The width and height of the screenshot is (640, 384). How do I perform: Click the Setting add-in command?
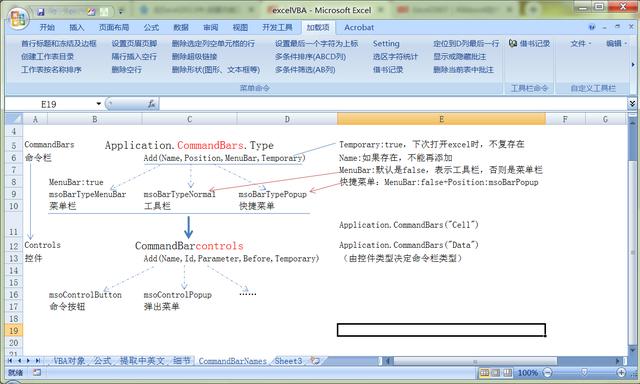[x=386, y=44]
